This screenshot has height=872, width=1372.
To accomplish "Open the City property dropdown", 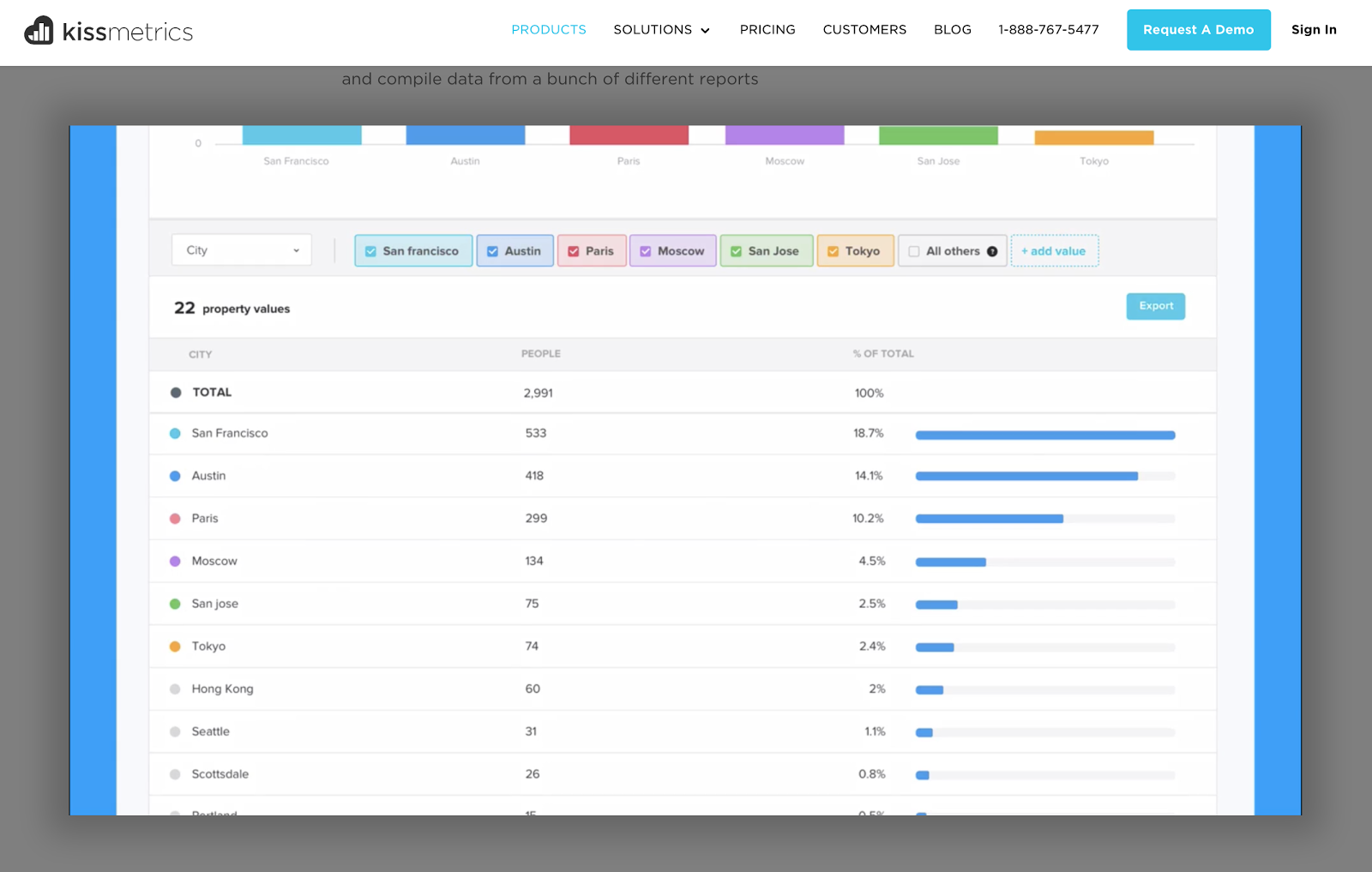I will (242, 250).
